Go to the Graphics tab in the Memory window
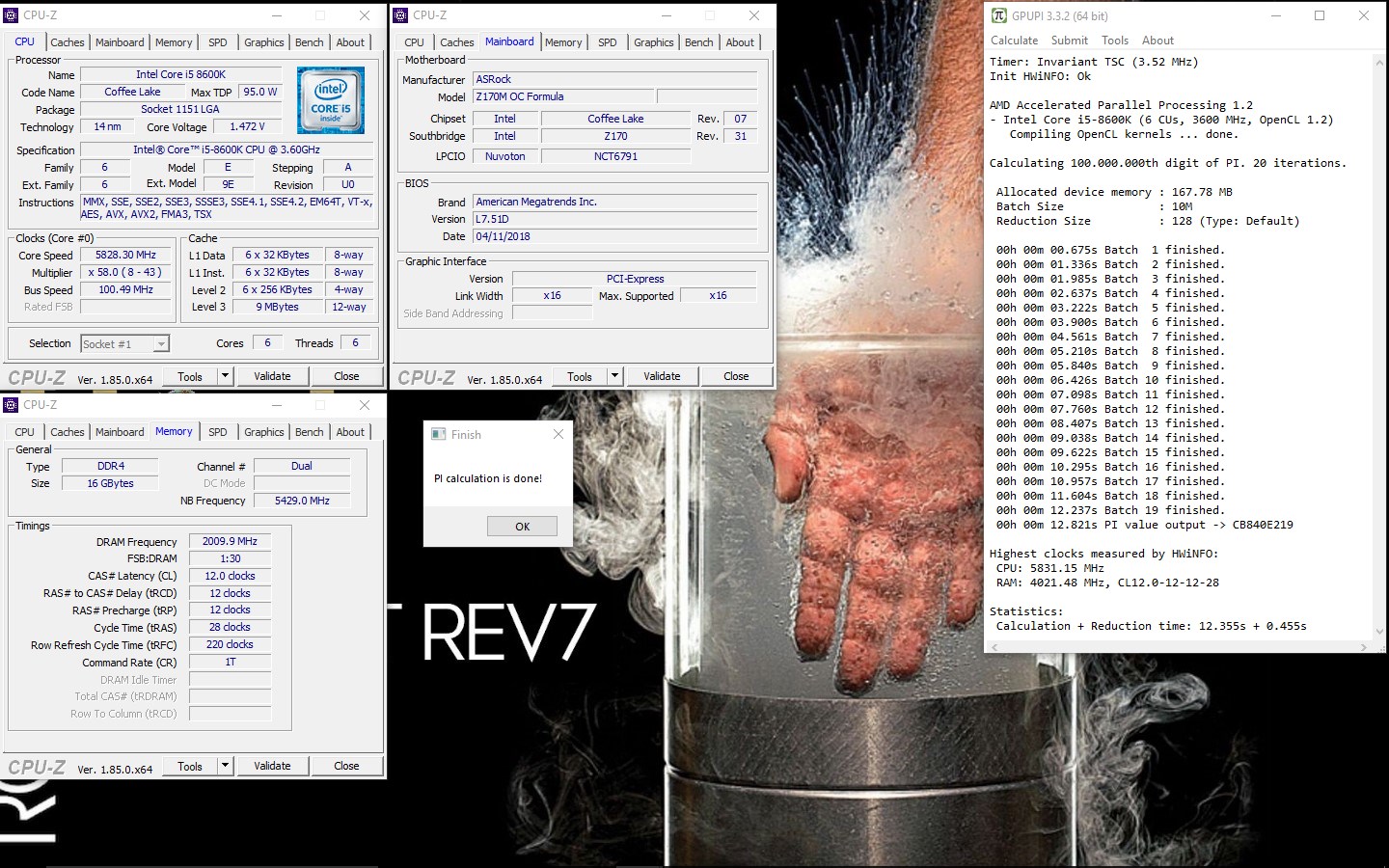 tap(263, 432)
